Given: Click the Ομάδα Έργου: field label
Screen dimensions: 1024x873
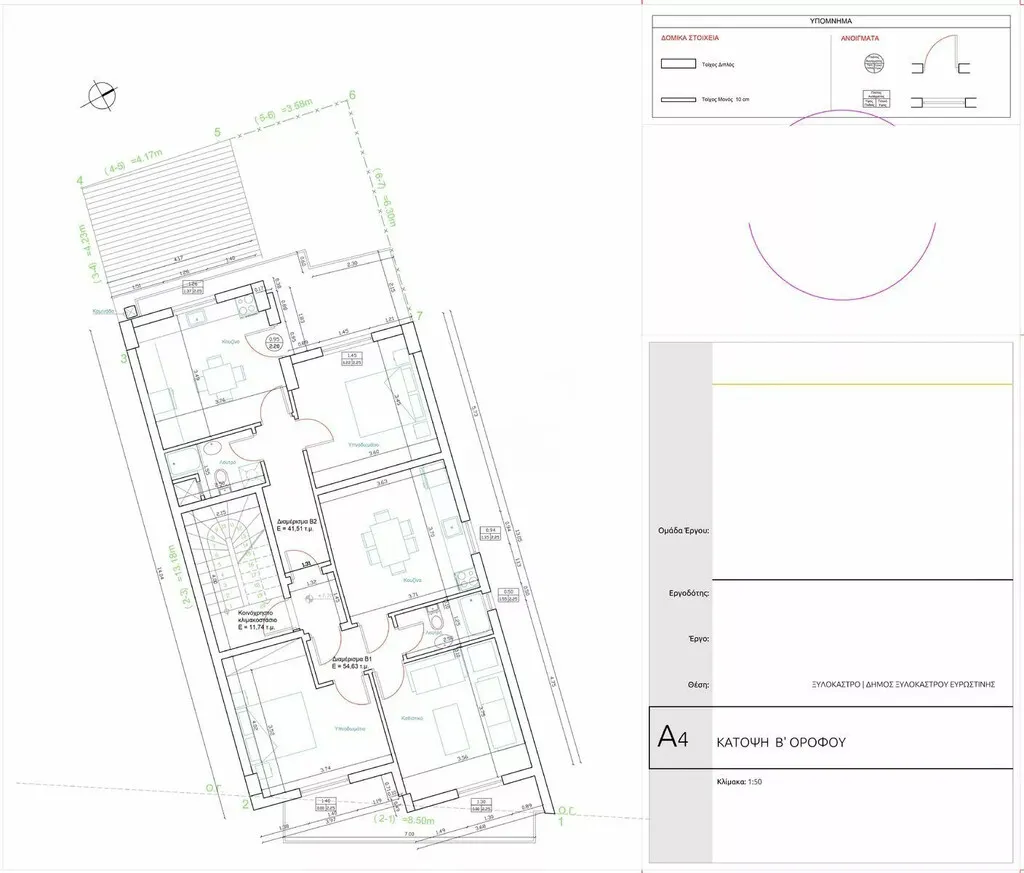Looking at the screenshot, I should tap(683, 531).
